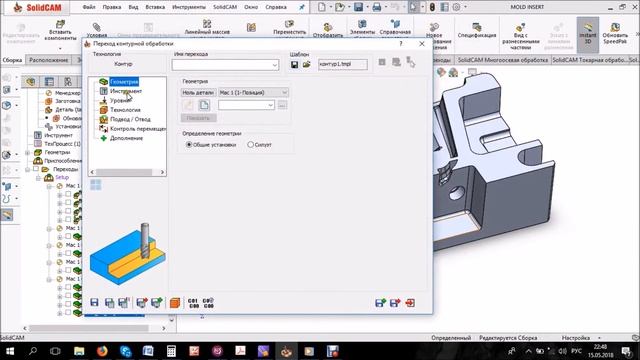Open template folder icon beside template field
640x360 pixels.
tap(307, 64)
